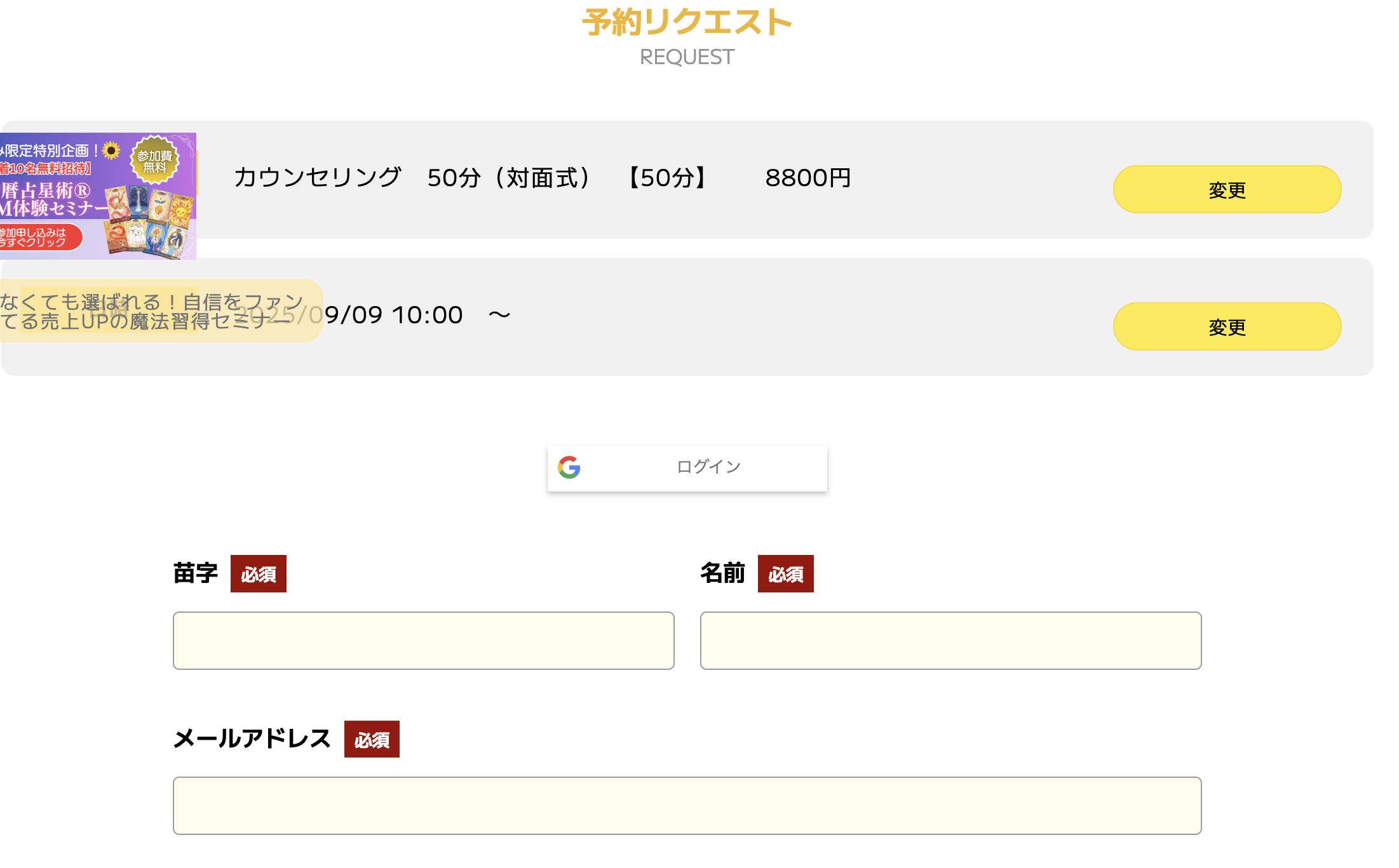This screenshot has width=1399, height=868.
Task: Click the sunflower icon in the banner
Action: click(x=111, y=150)
